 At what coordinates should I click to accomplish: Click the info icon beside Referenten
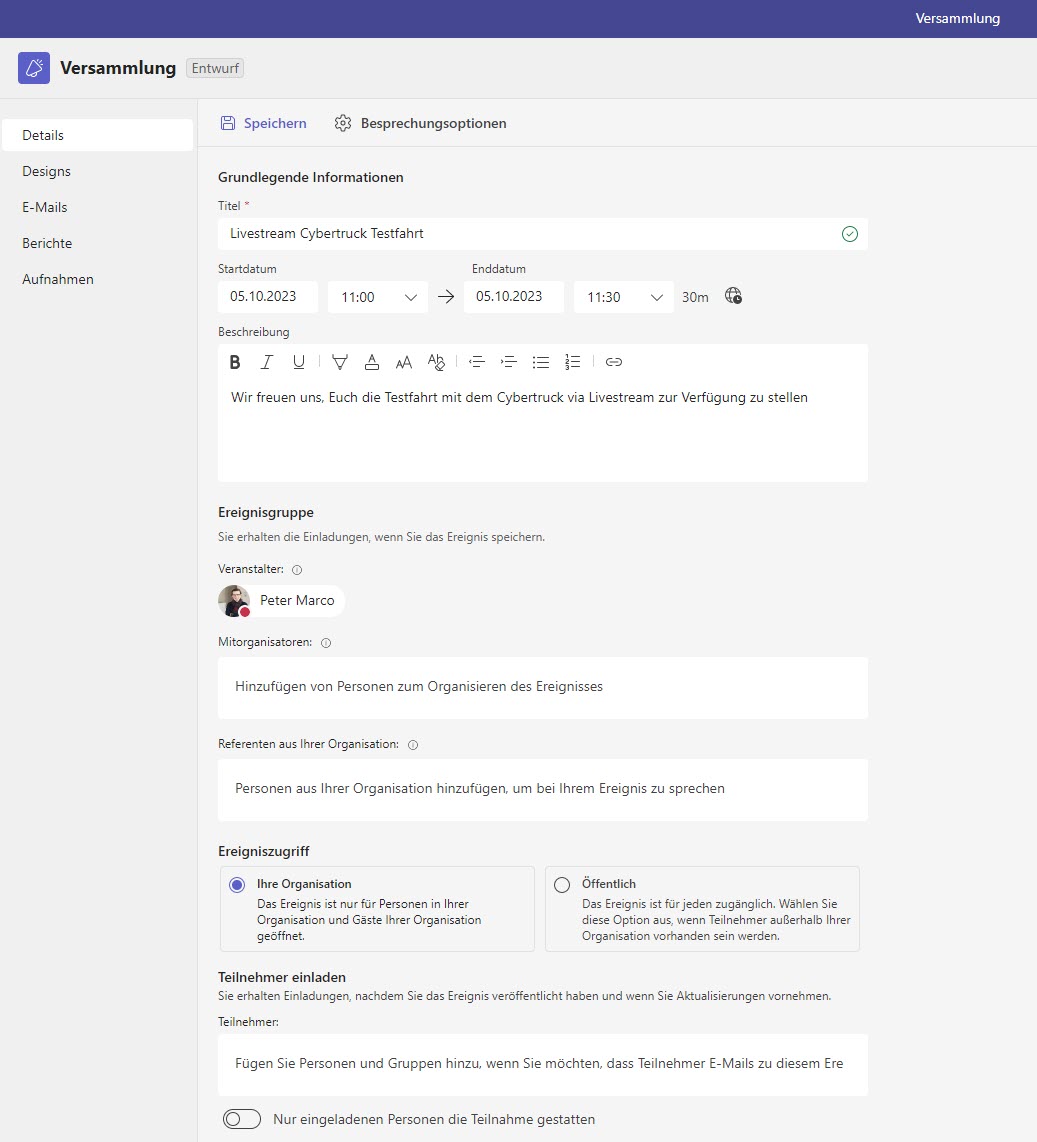(x=413, y=745)
